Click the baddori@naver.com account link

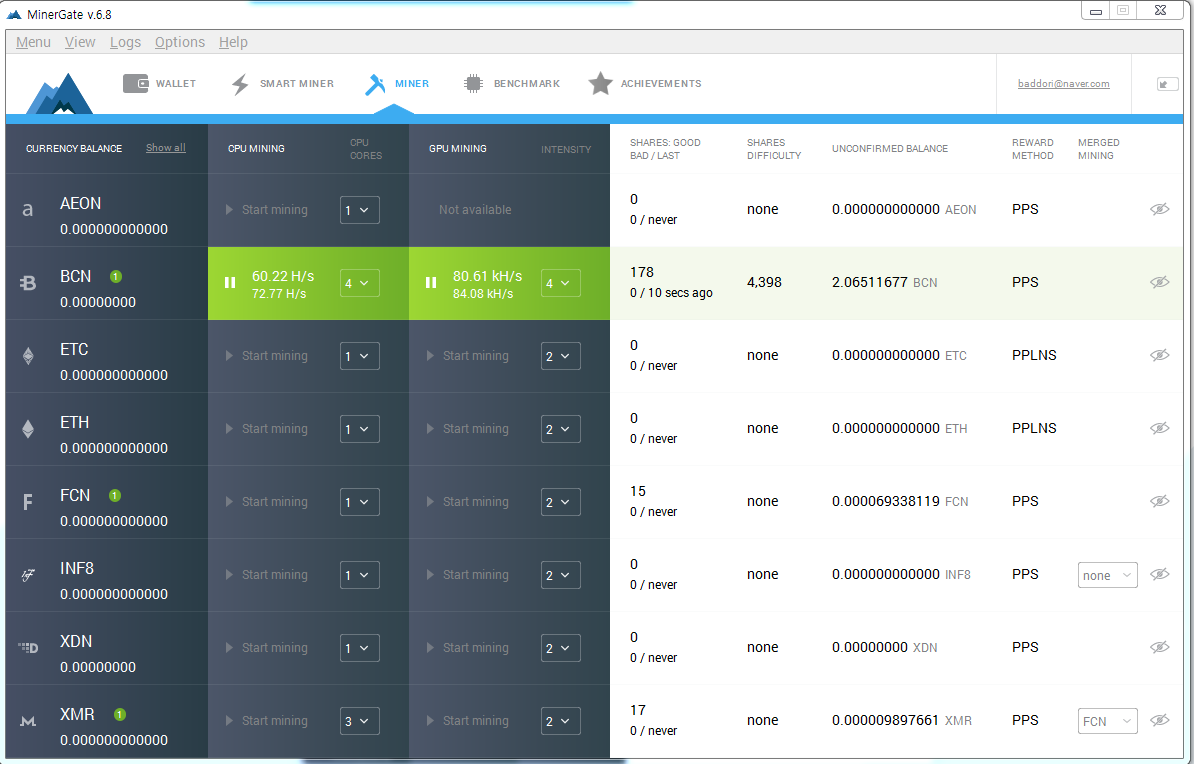click(1064, 84)
